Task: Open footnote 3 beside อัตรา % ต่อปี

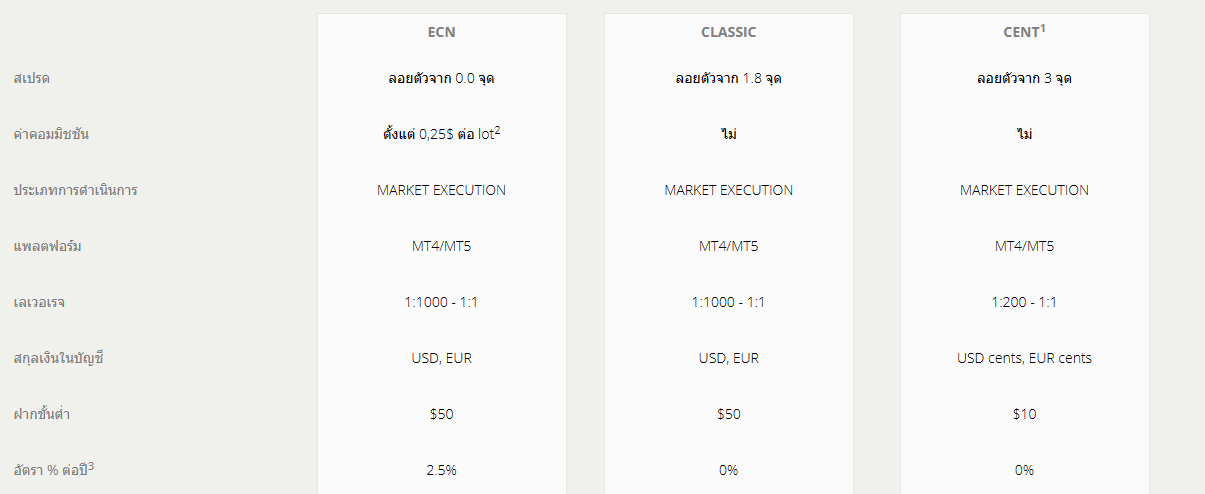Action: [x=91, y=464]
